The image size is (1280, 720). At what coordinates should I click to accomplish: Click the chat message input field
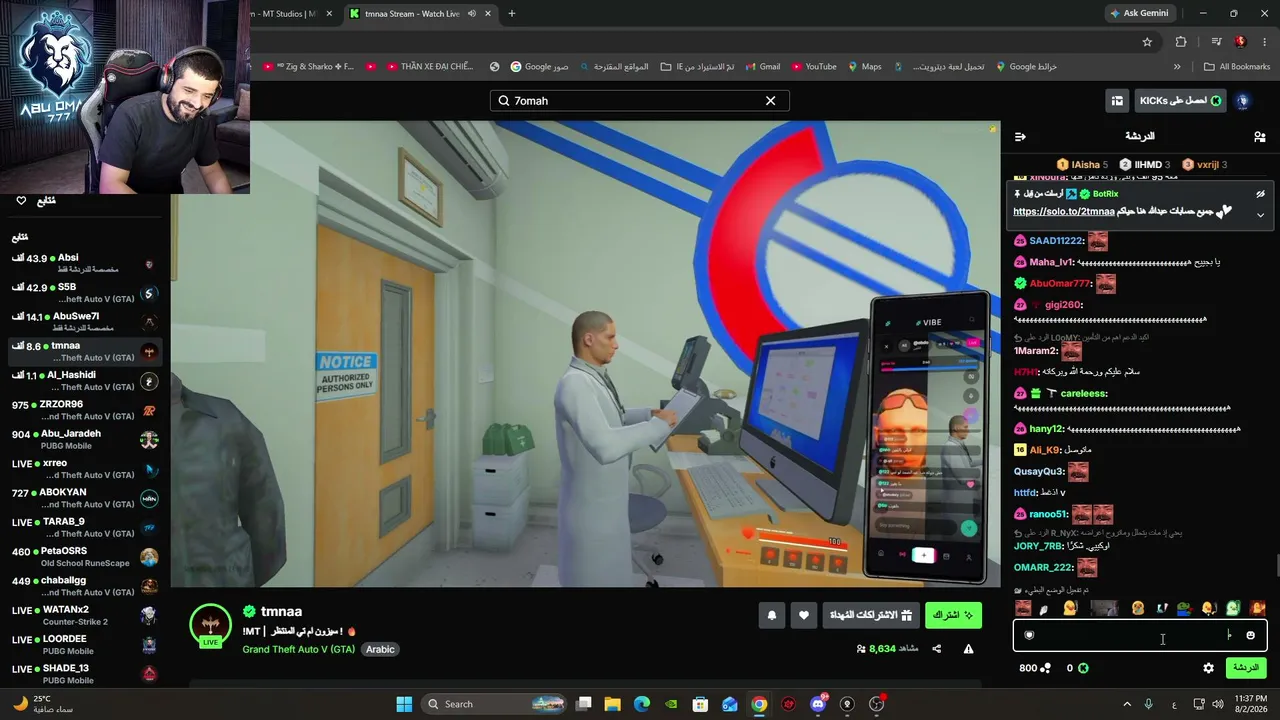1140,635
